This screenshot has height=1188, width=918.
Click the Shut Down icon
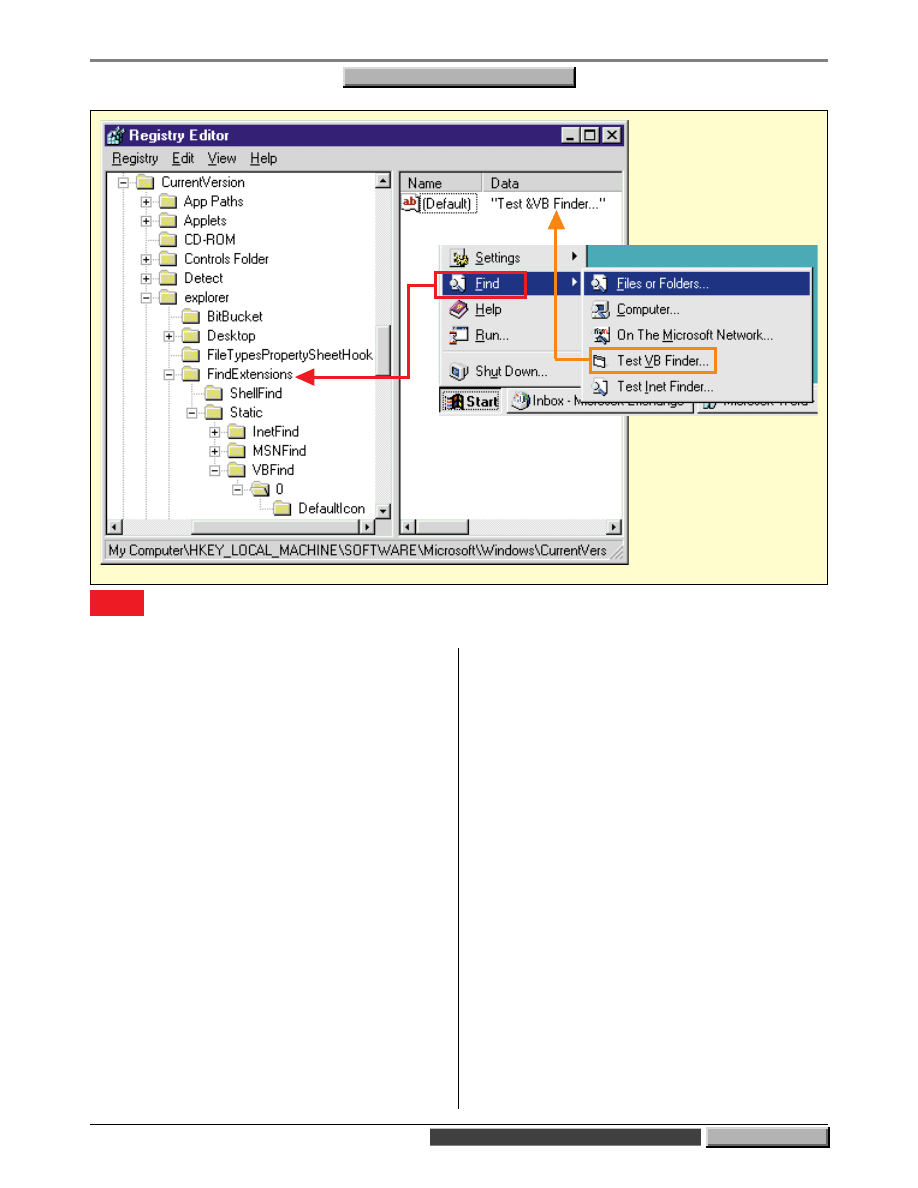460,372
